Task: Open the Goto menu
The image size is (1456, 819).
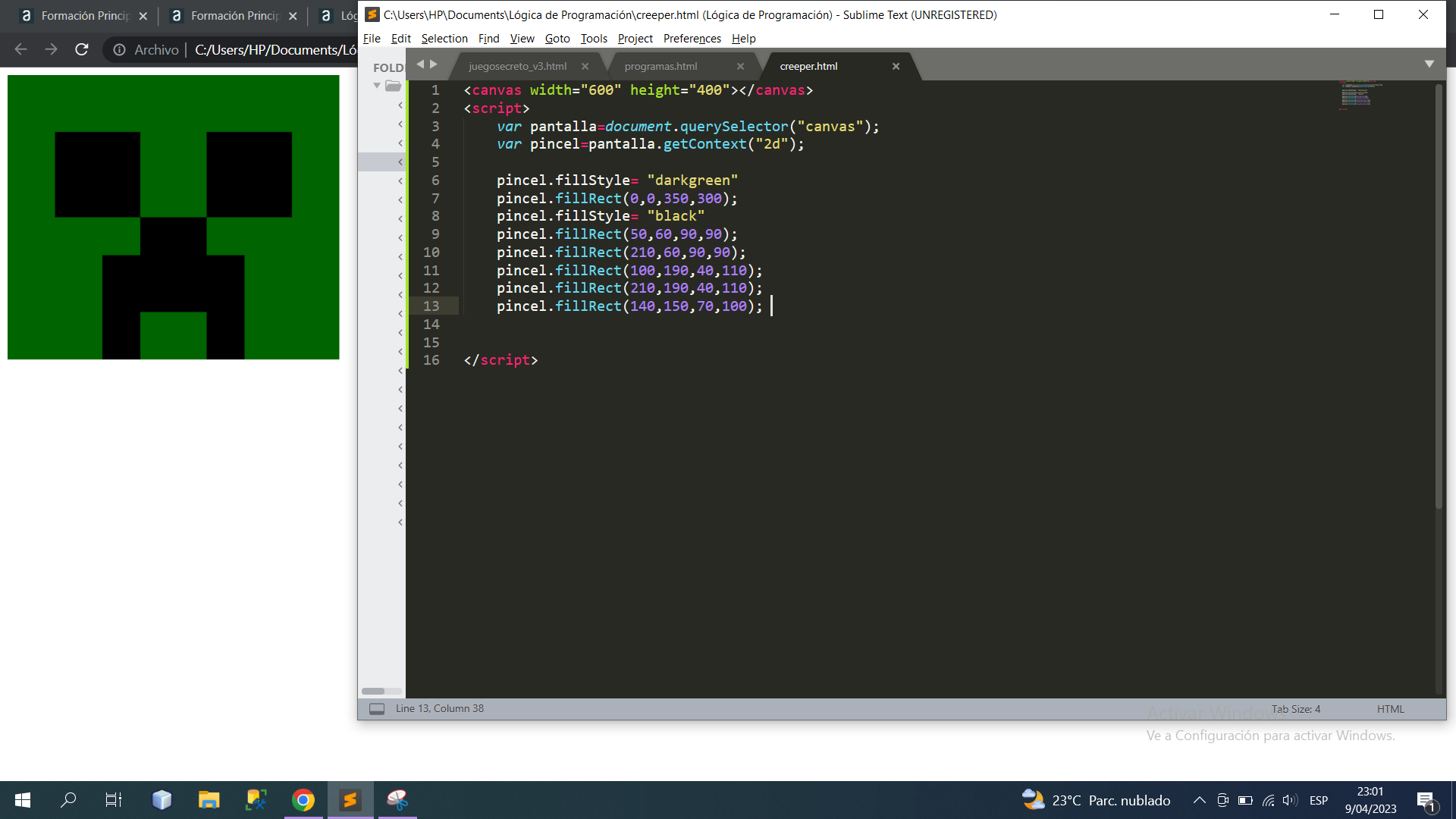Action: click(557, 39)
